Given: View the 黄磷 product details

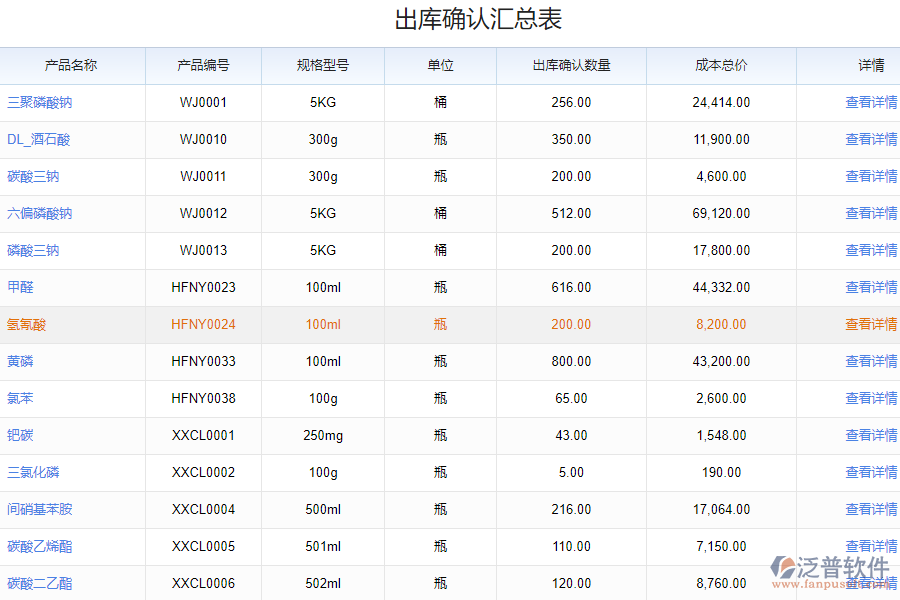Looking at the screenshot, I should click(17, 361).
